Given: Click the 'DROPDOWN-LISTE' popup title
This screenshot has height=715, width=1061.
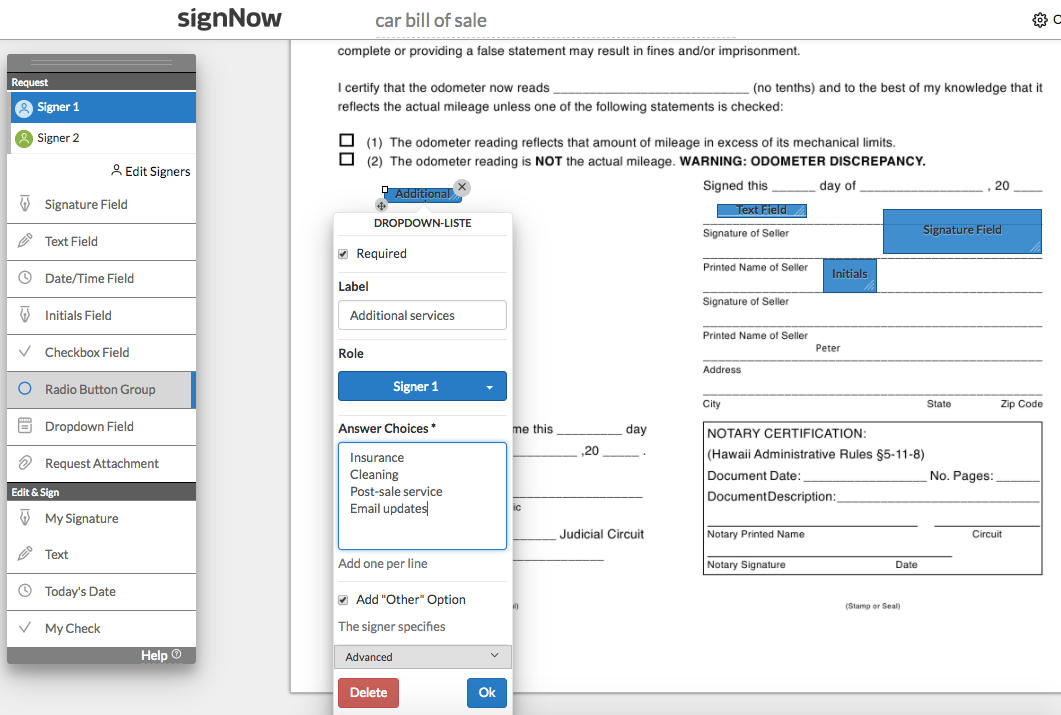Looking at the screenshot, I should 422,223.
